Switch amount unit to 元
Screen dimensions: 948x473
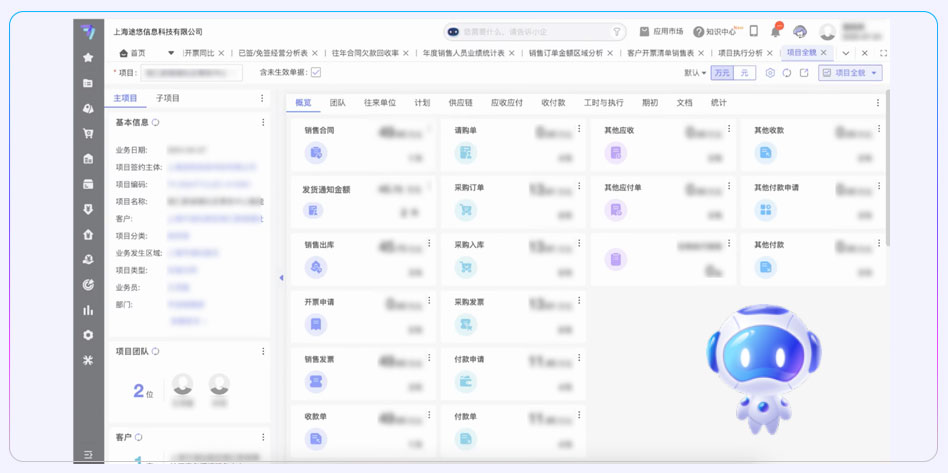pos(744,73)
